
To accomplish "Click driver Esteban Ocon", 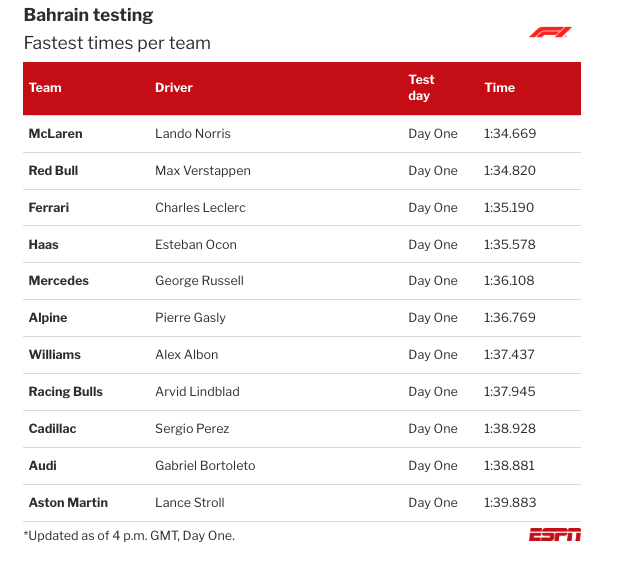I will (x=196, y=245).
